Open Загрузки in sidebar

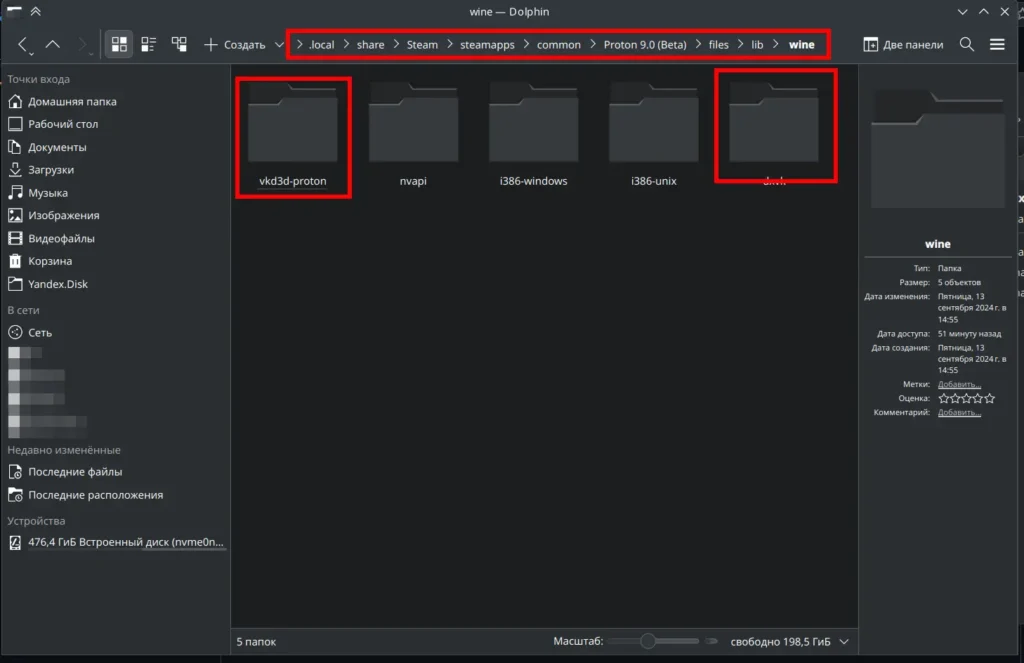pyautogui.click(x=116, y=170)
